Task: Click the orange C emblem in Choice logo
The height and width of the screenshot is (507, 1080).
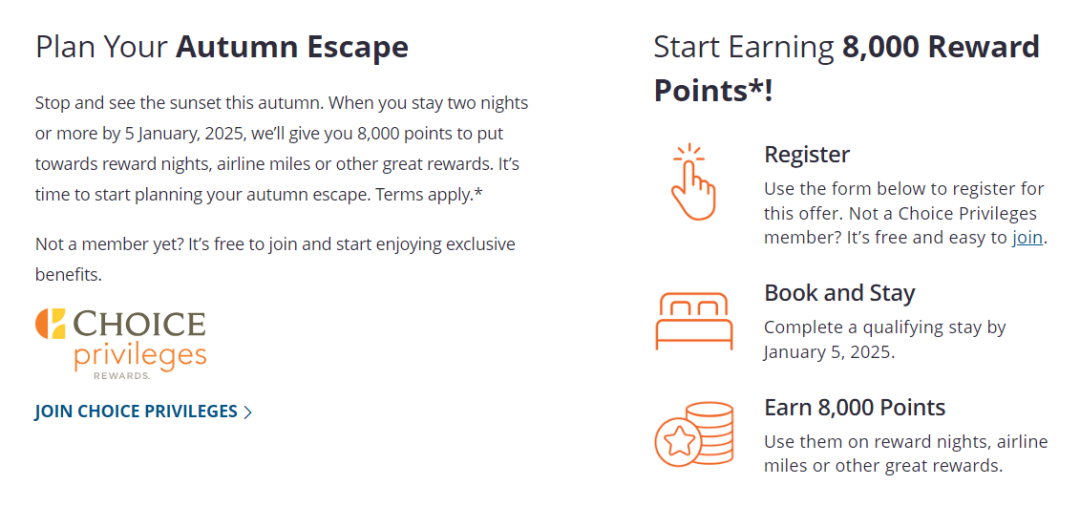Action: pos(50,324)
